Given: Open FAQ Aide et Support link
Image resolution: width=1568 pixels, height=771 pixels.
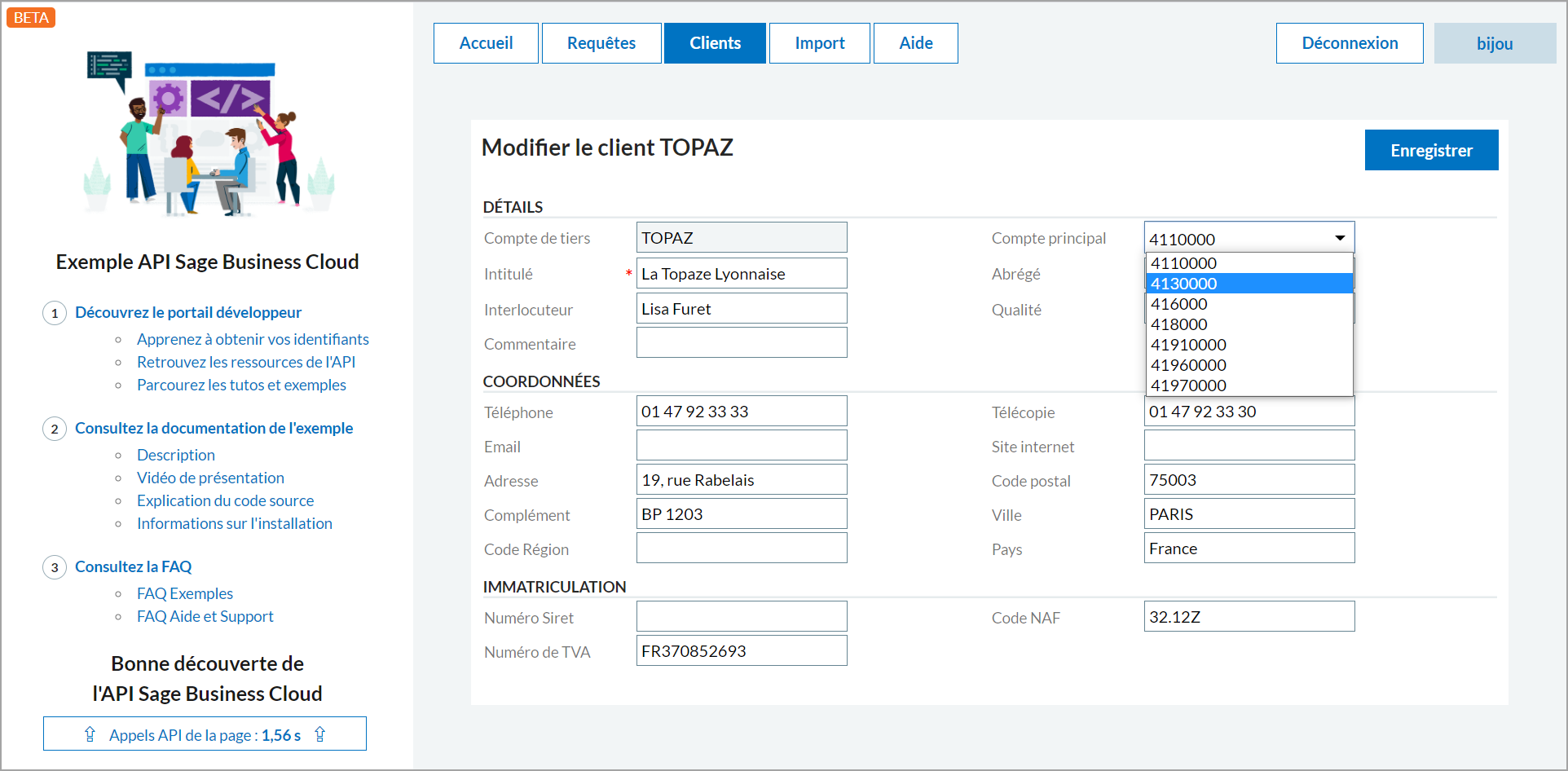Looking at the screenshot, I should [205, 616].
